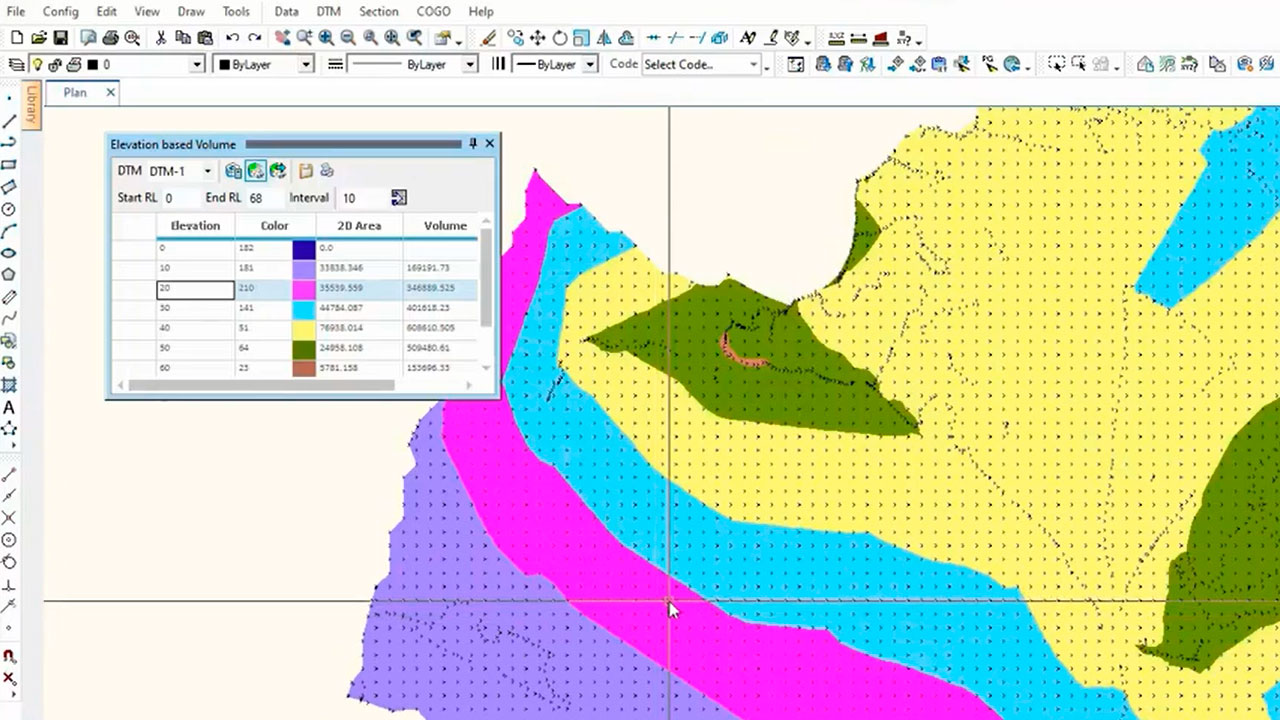The image size is (1280, 720).
Task: Click the magenta color swatch for elevation 20
Action: 304,288
